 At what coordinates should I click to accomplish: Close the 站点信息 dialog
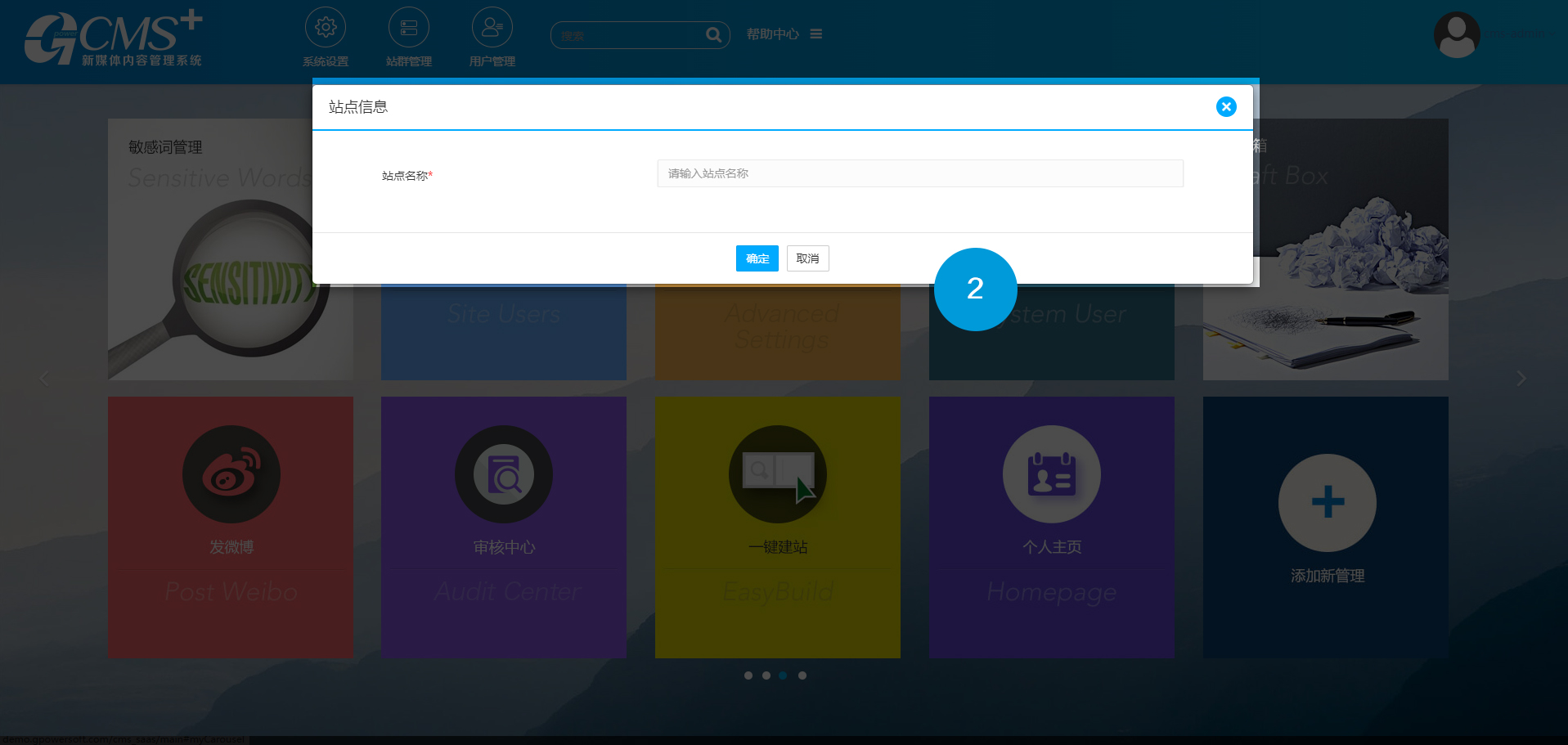(1225, 107)
